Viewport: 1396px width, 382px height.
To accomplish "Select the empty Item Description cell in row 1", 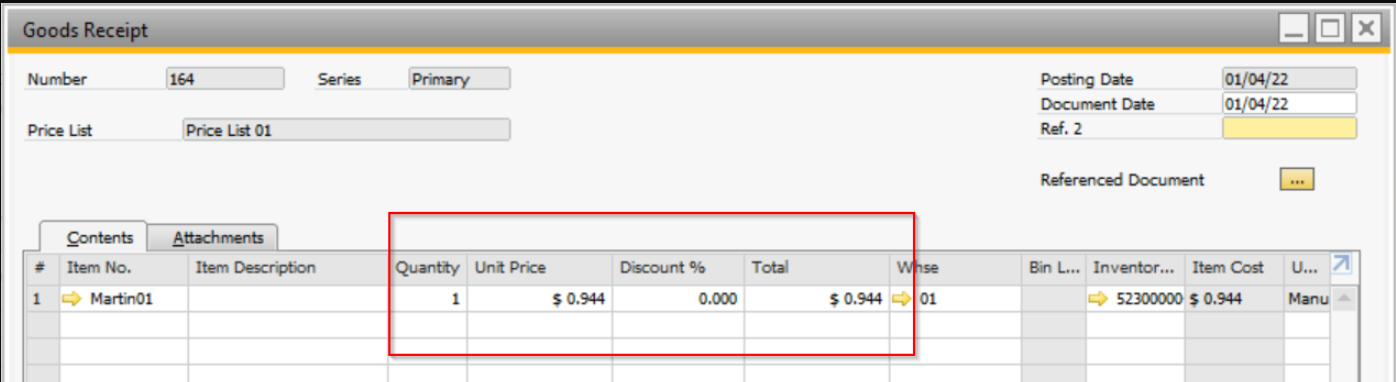I will [288, 299].
